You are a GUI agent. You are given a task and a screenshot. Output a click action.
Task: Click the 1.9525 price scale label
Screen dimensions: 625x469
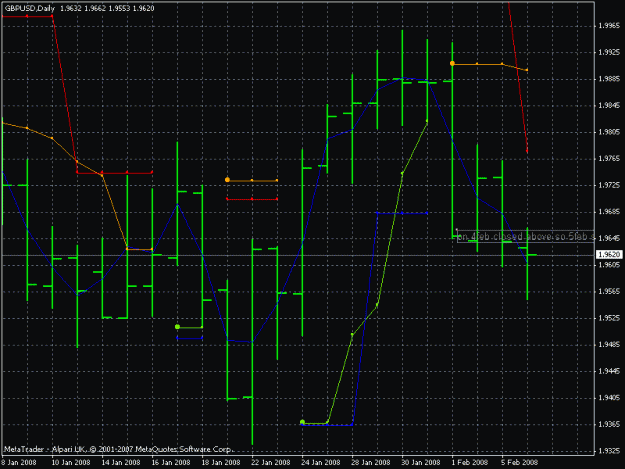coord(609,318)
